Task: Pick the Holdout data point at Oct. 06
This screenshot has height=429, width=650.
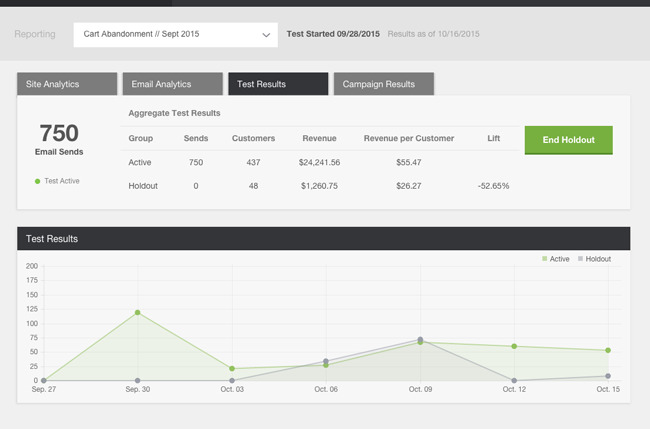Action: [326, 361]
